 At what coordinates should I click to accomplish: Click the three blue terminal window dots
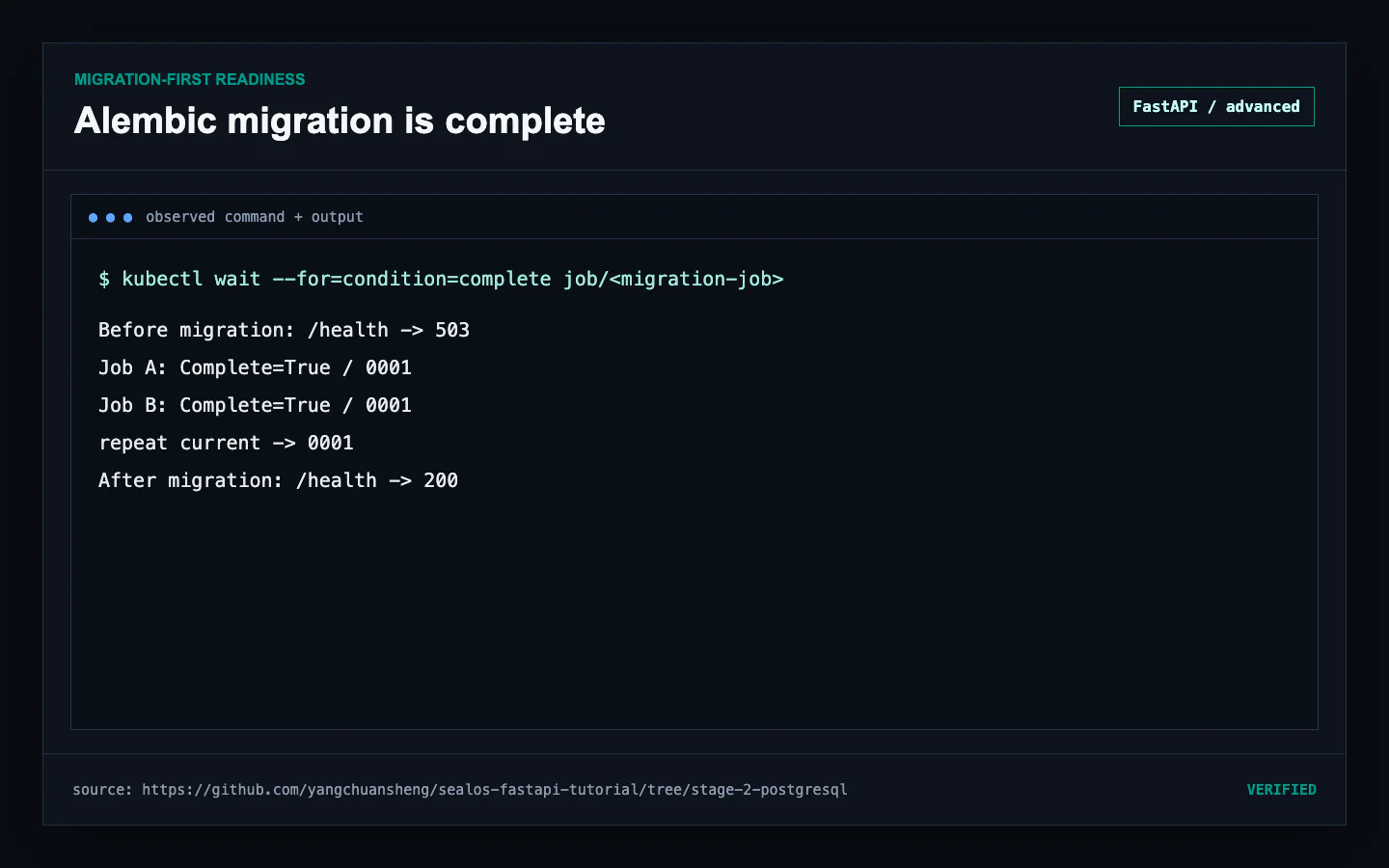click(x=110, y=218)
